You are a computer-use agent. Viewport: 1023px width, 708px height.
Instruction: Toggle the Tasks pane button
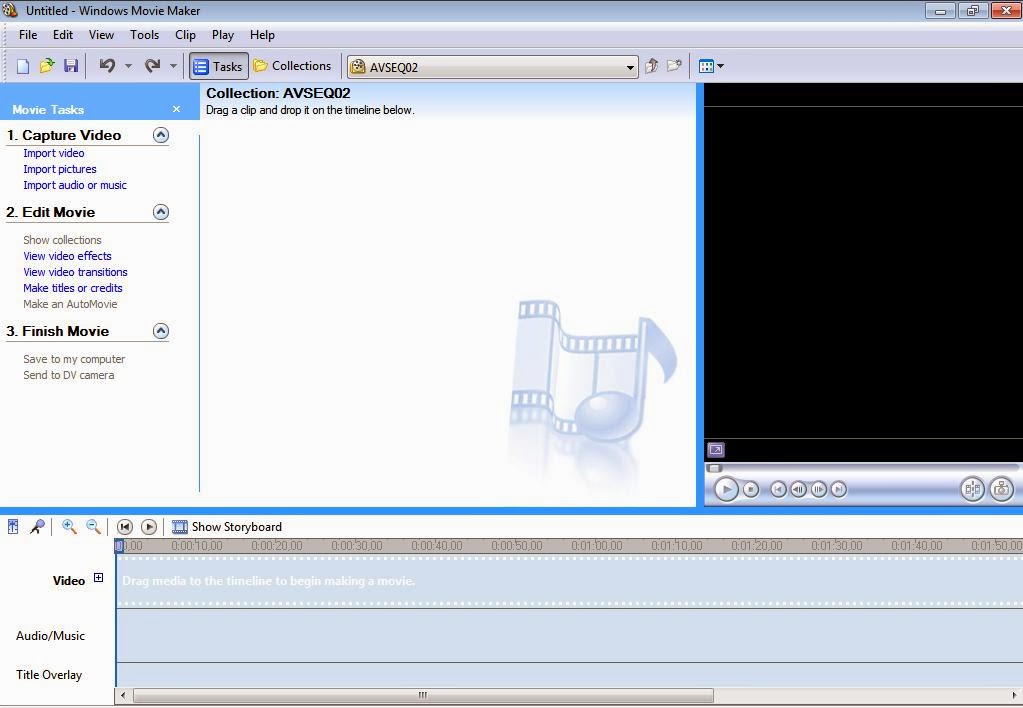(219, 66)
